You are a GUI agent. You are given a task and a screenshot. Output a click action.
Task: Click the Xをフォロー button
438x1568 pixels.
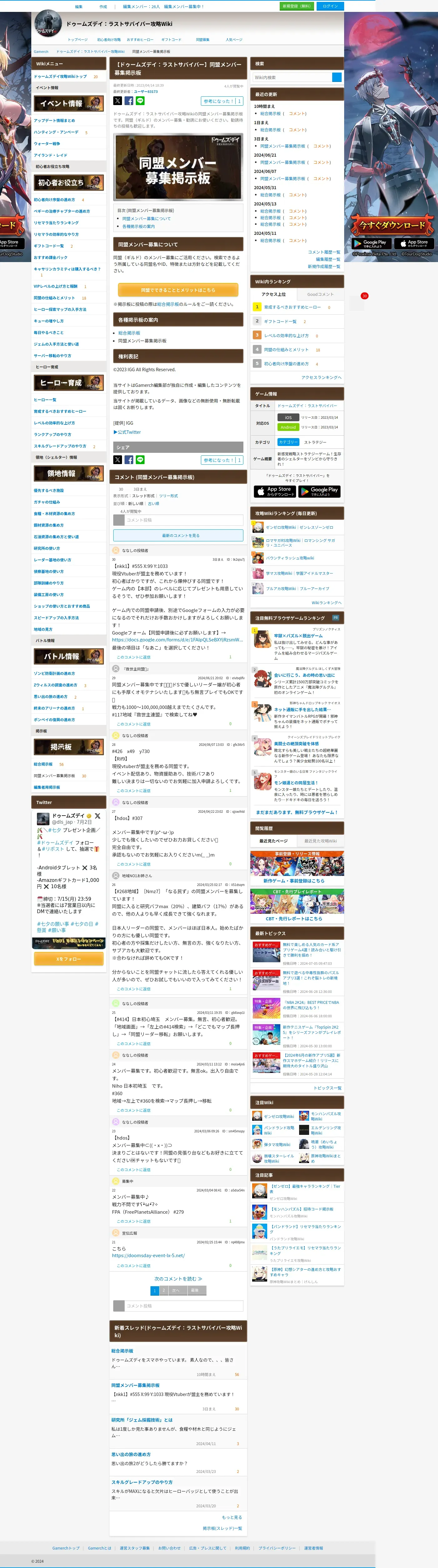coord(68,959)
